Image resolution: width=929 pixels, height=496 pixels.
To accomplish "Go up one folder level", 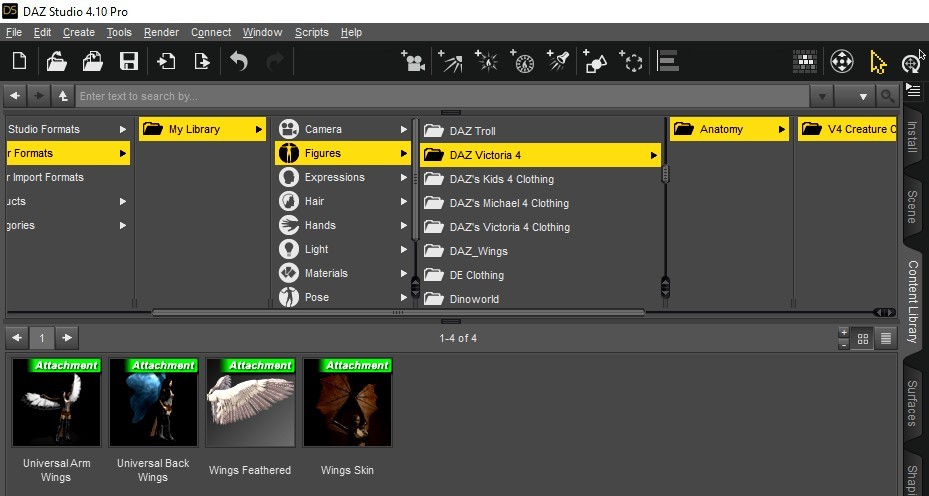I will [x=62, y=95].
